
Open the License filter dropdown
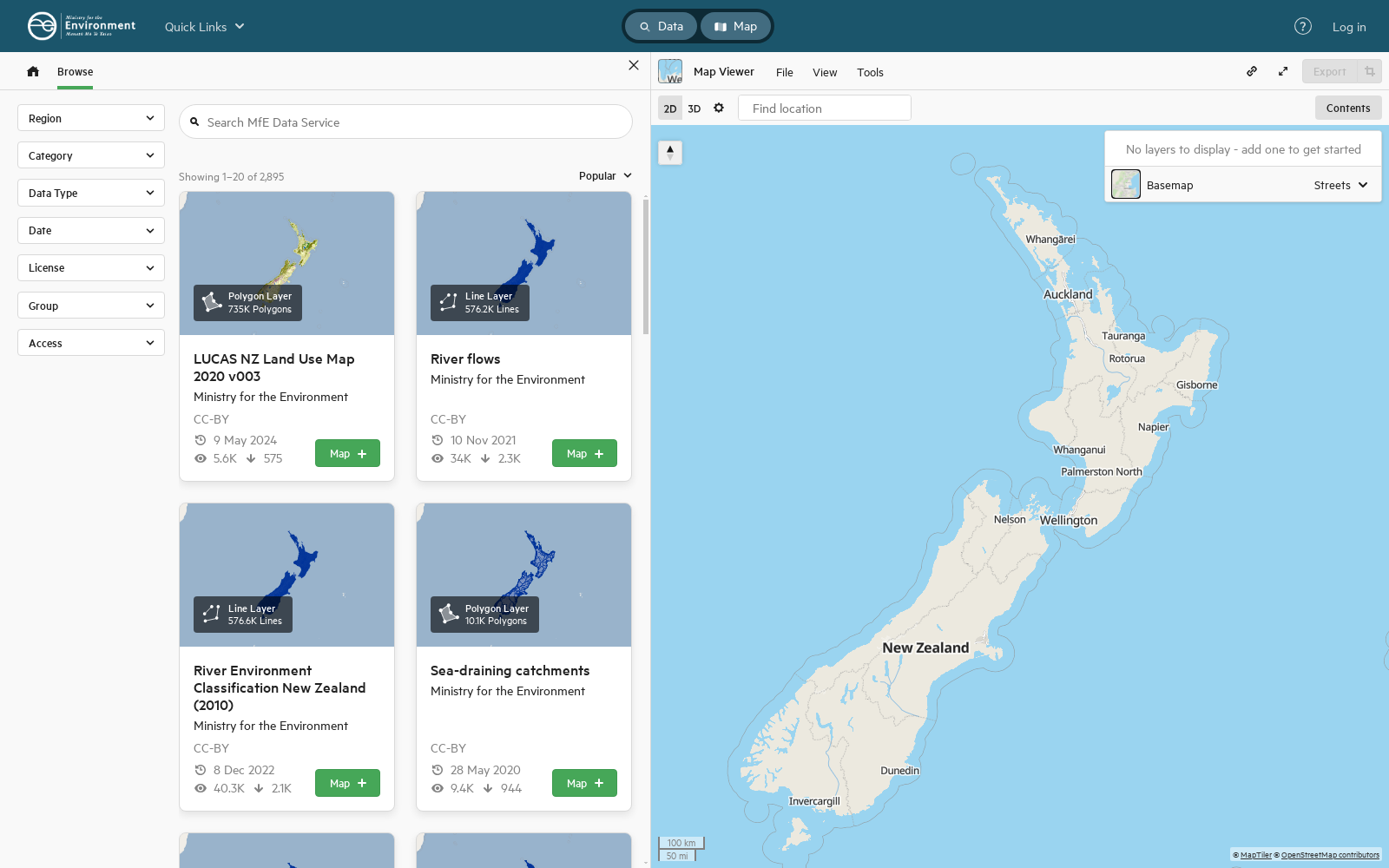pyautogui.click(x=91, y=267)
